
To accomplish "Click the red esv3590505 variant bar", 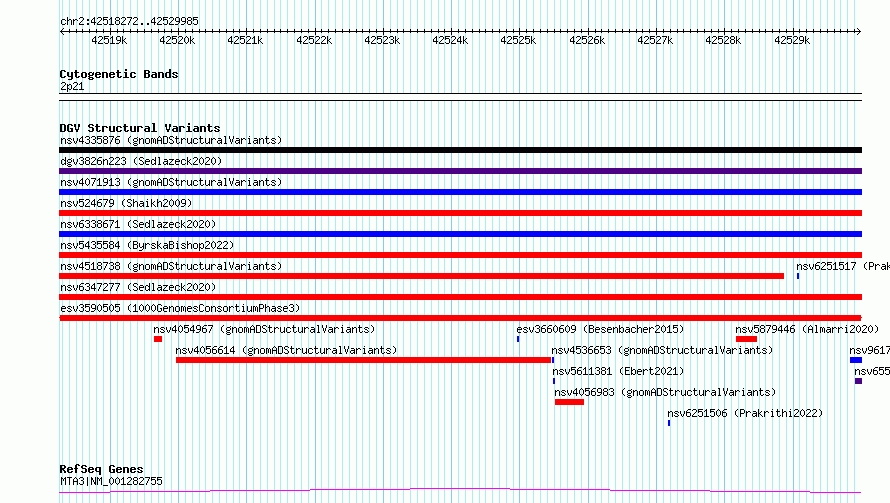I will (460, 318).
